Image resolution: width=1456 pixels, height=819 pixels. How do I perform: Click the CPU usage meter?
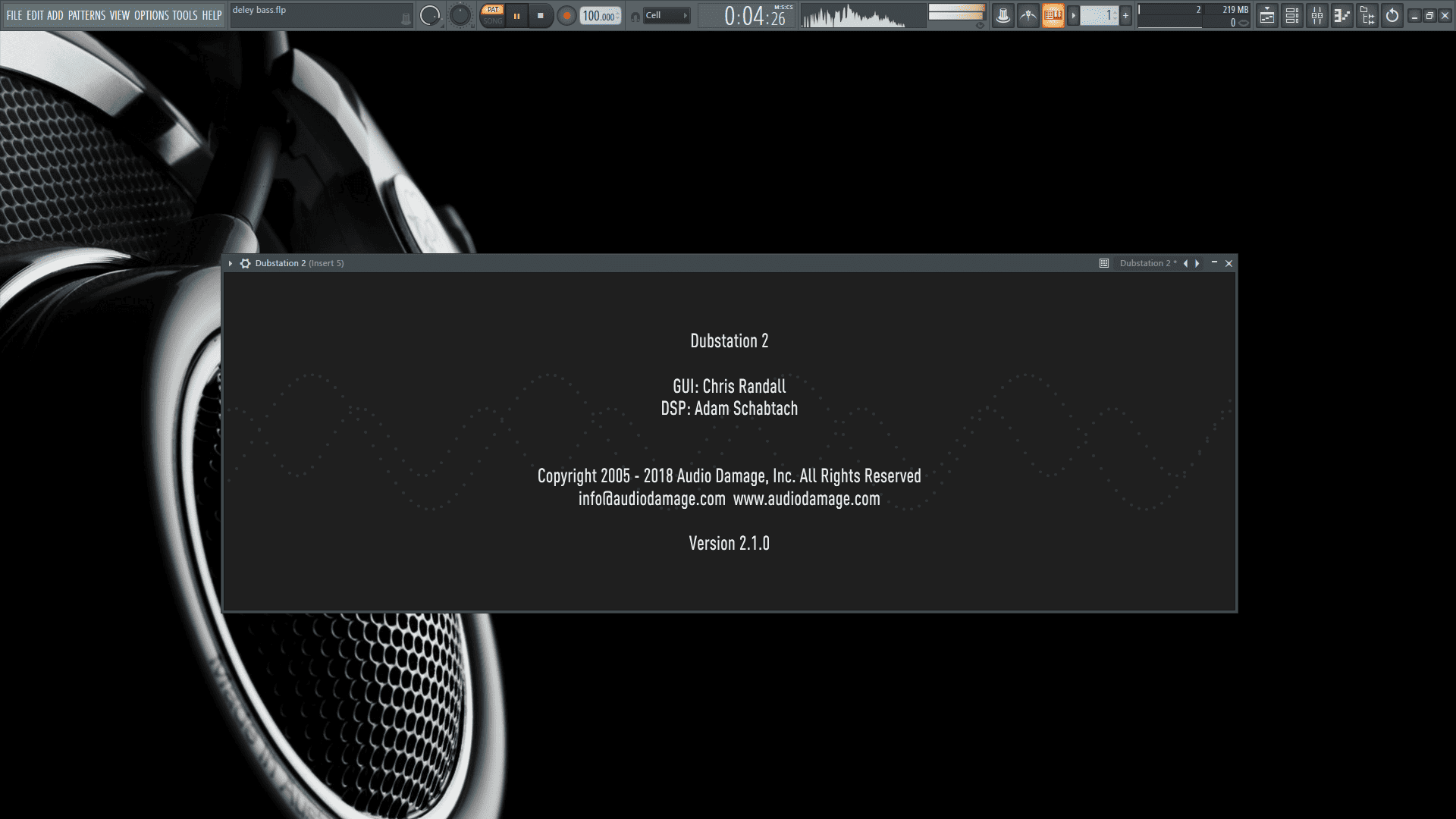coord(1170,16)
